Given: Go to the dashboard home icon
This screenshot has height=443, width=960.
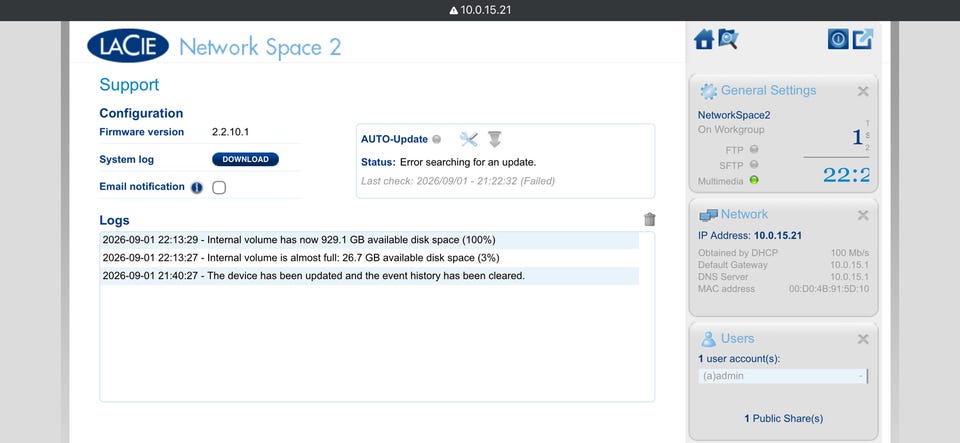Looking at the screenshot, I should point(703,40).
